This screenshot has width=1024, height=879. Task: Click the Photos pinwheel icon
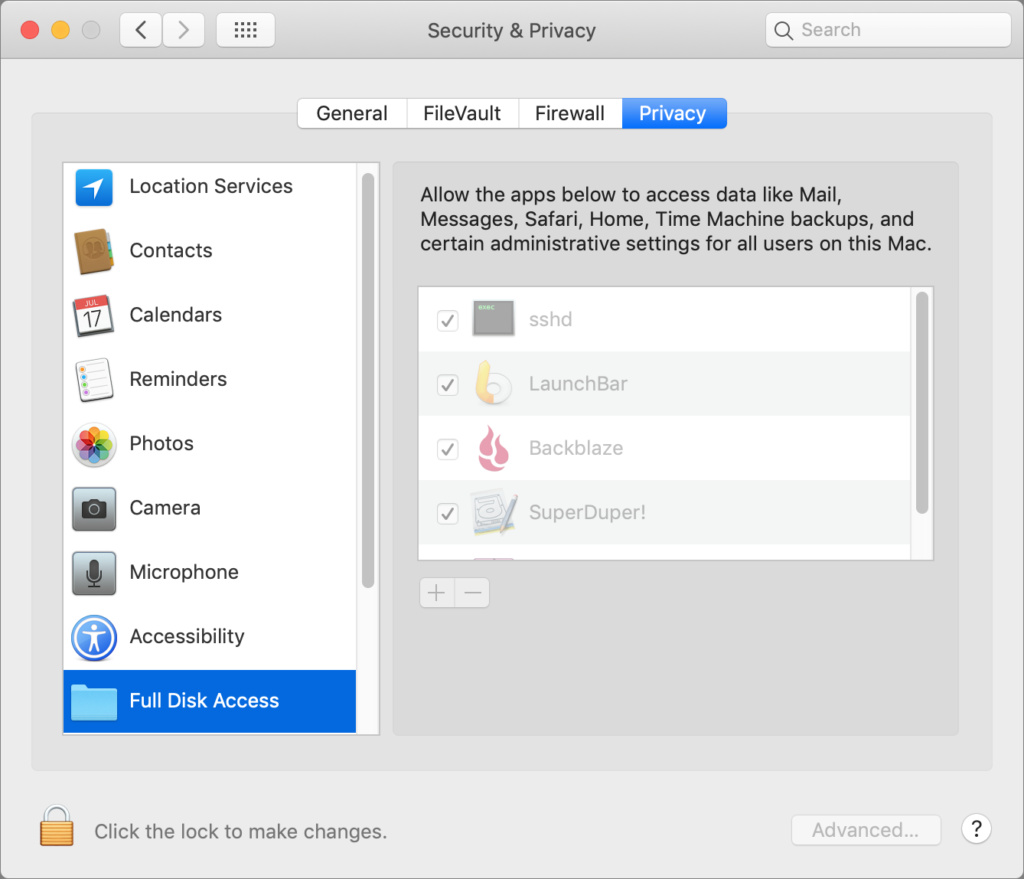tap(93, 444)
